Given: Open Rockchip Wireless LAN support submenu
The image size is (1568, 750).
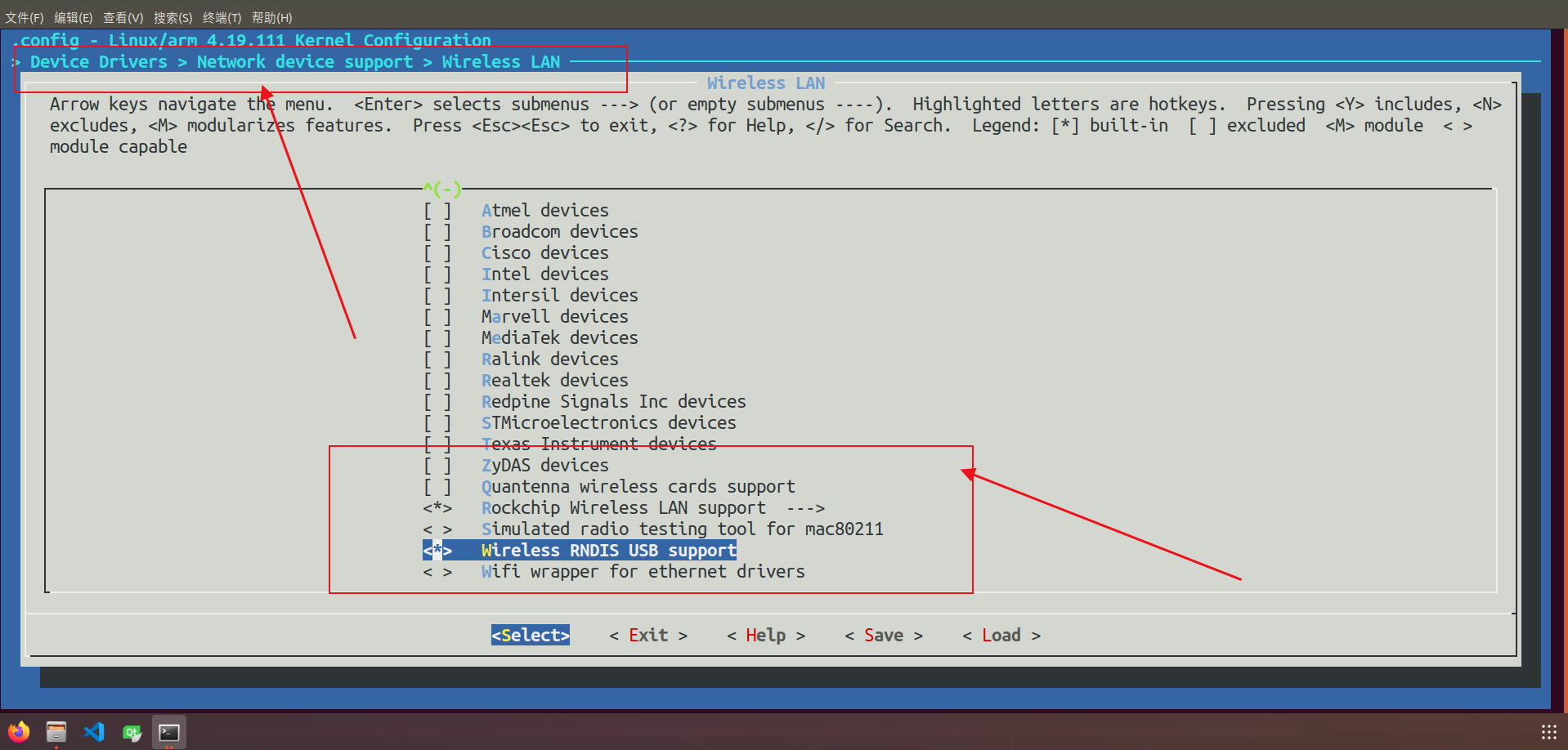Looking at the screenshot, I should point(652,508).
